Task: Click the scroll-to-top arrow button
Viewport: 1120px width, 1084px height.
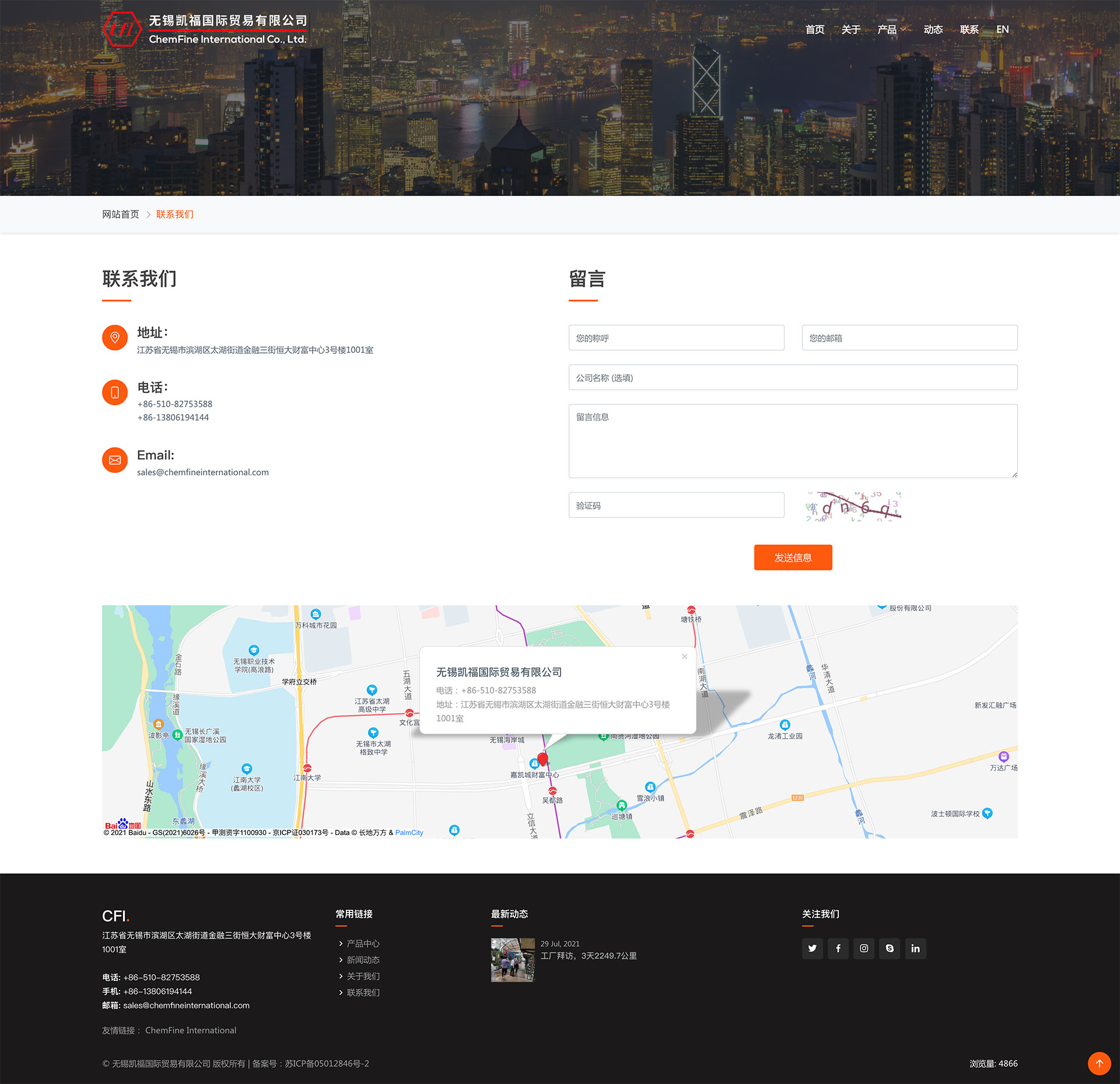Action: pyautogui.click(x=1099, y=1063)
